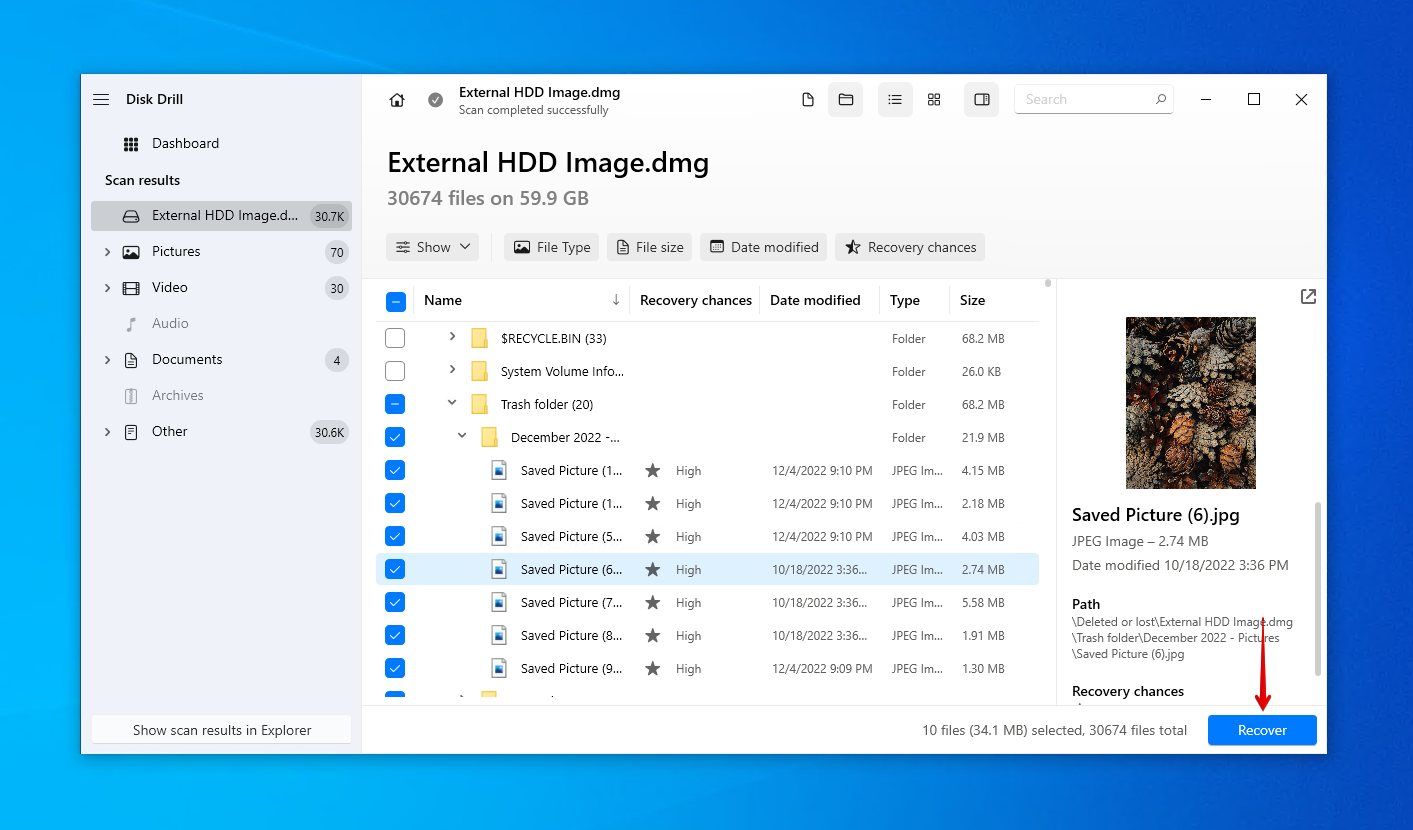
Task: Click the star icon for Saved Picture (9
Action: pyautogui.click(x=653, y=668)
